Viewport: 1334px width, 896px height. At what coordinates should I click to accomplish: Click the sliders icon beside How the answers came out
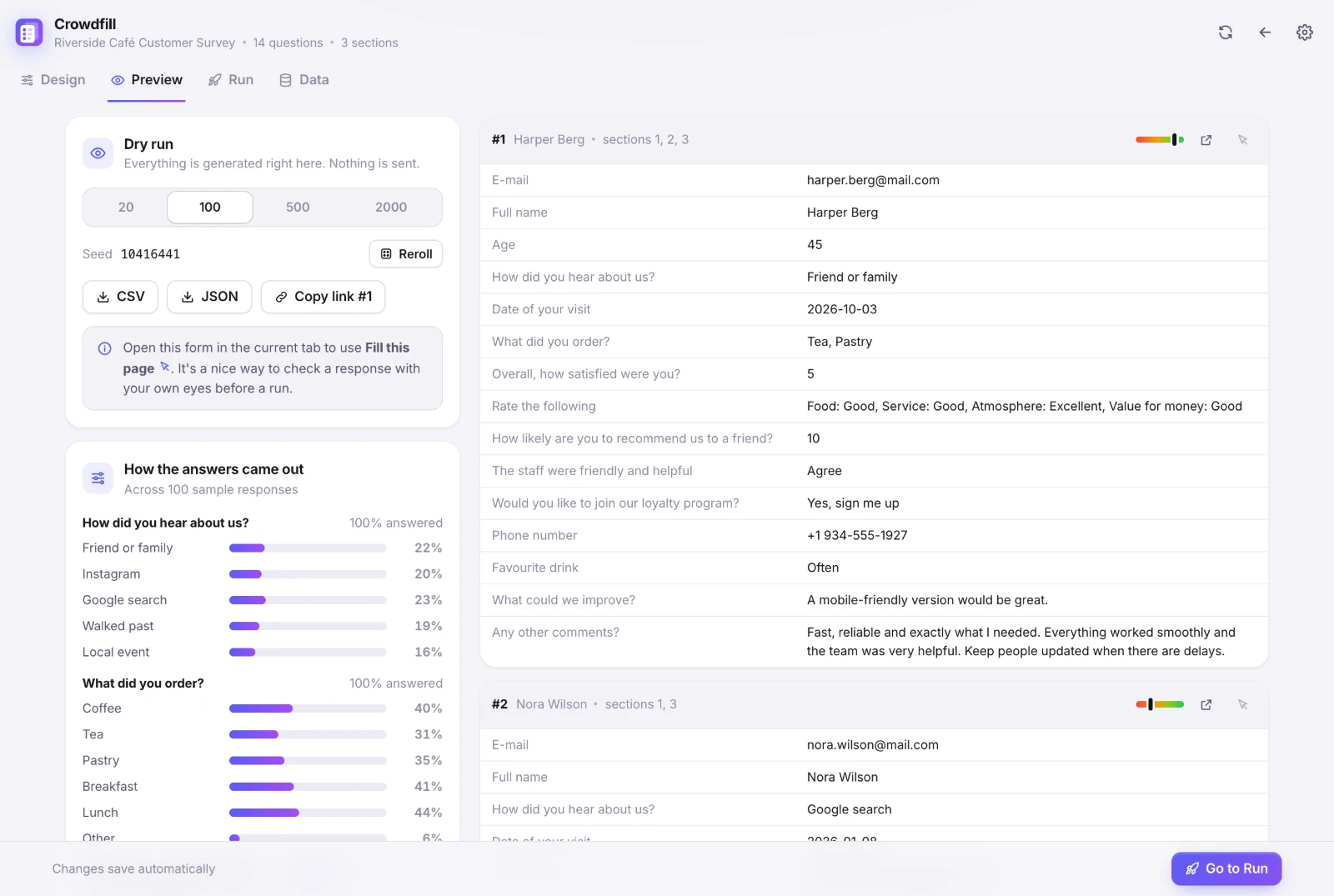click(98, 478)
